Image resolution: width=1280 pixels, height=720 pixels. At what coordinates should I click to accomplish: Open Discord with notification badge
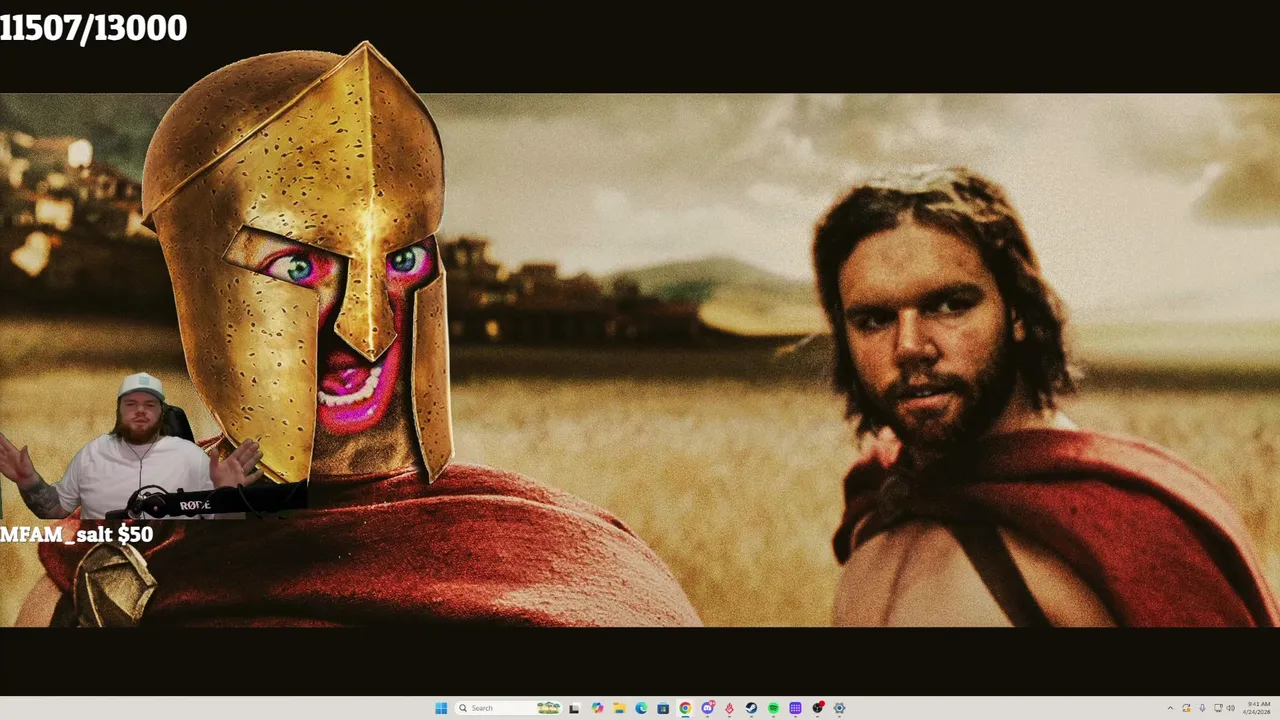click(x=707, y=708)
